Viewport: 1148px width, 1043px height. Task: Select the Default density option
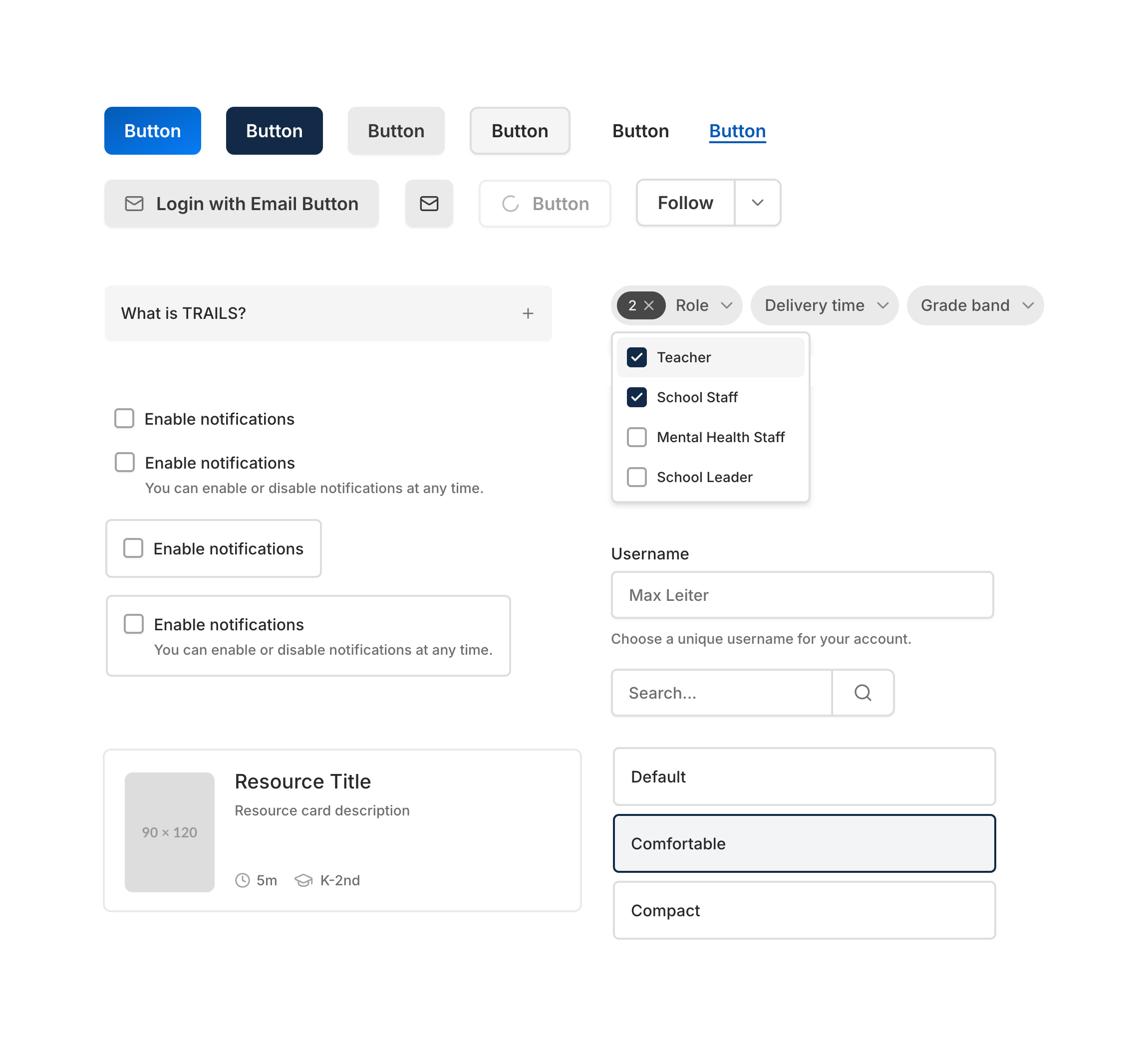tap(804, 777)
